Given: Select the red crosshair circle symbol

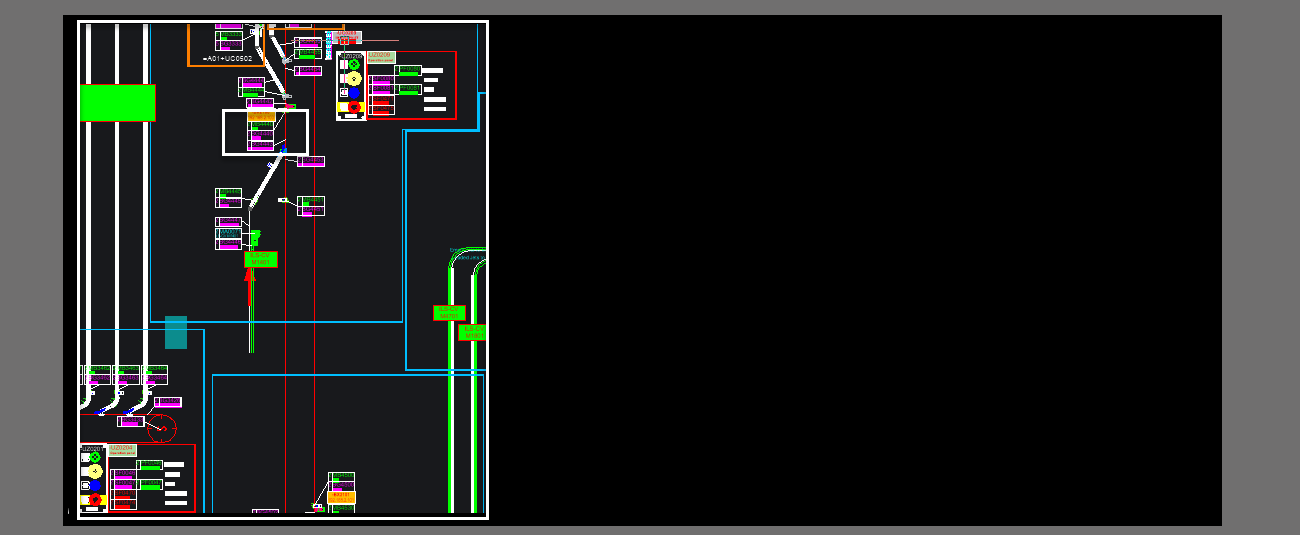Looking at the screenshot, I should coord(161,428).
